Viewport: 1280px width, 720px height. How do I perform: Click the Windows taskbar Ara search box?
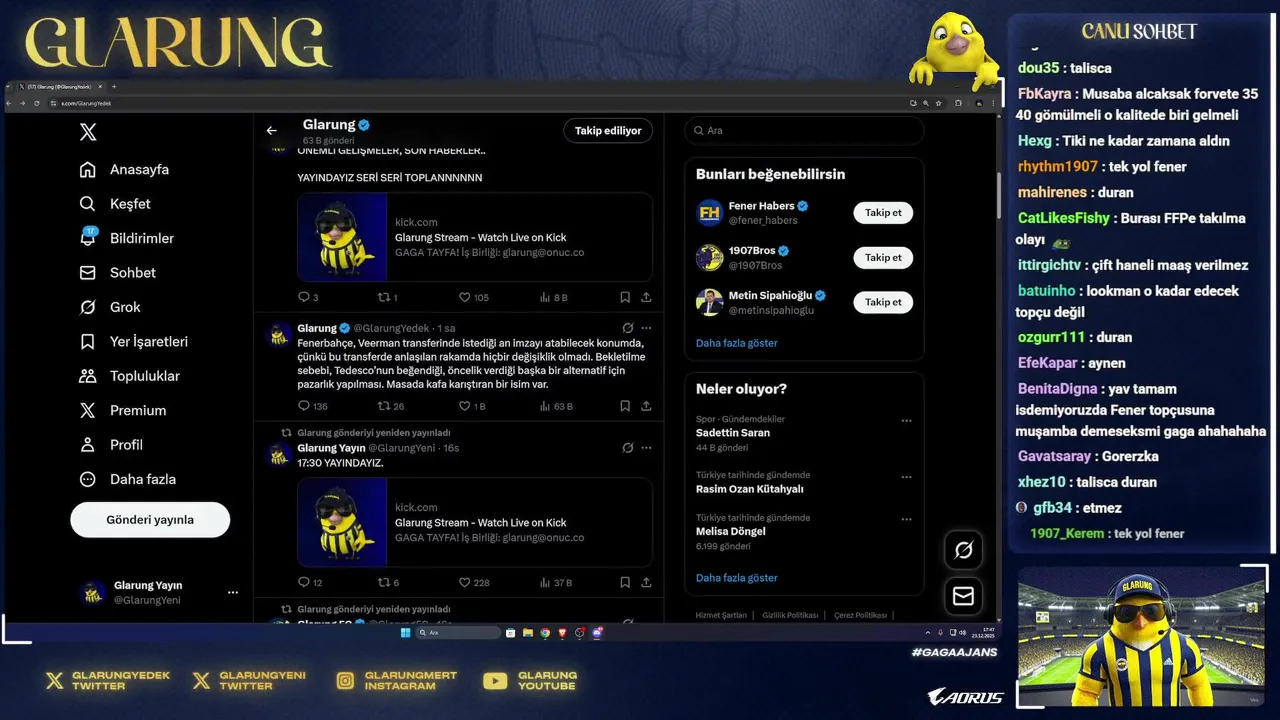pos(458,633)
